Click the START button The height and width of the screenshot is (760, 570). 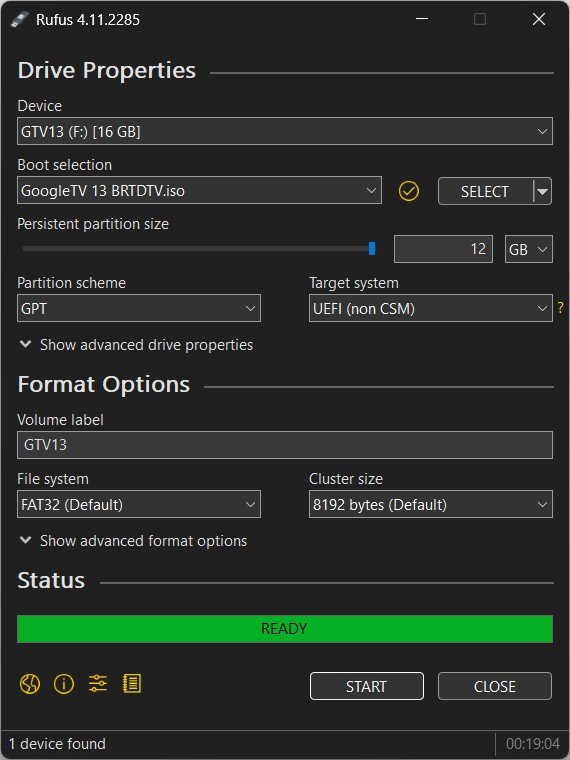[366, 686]
